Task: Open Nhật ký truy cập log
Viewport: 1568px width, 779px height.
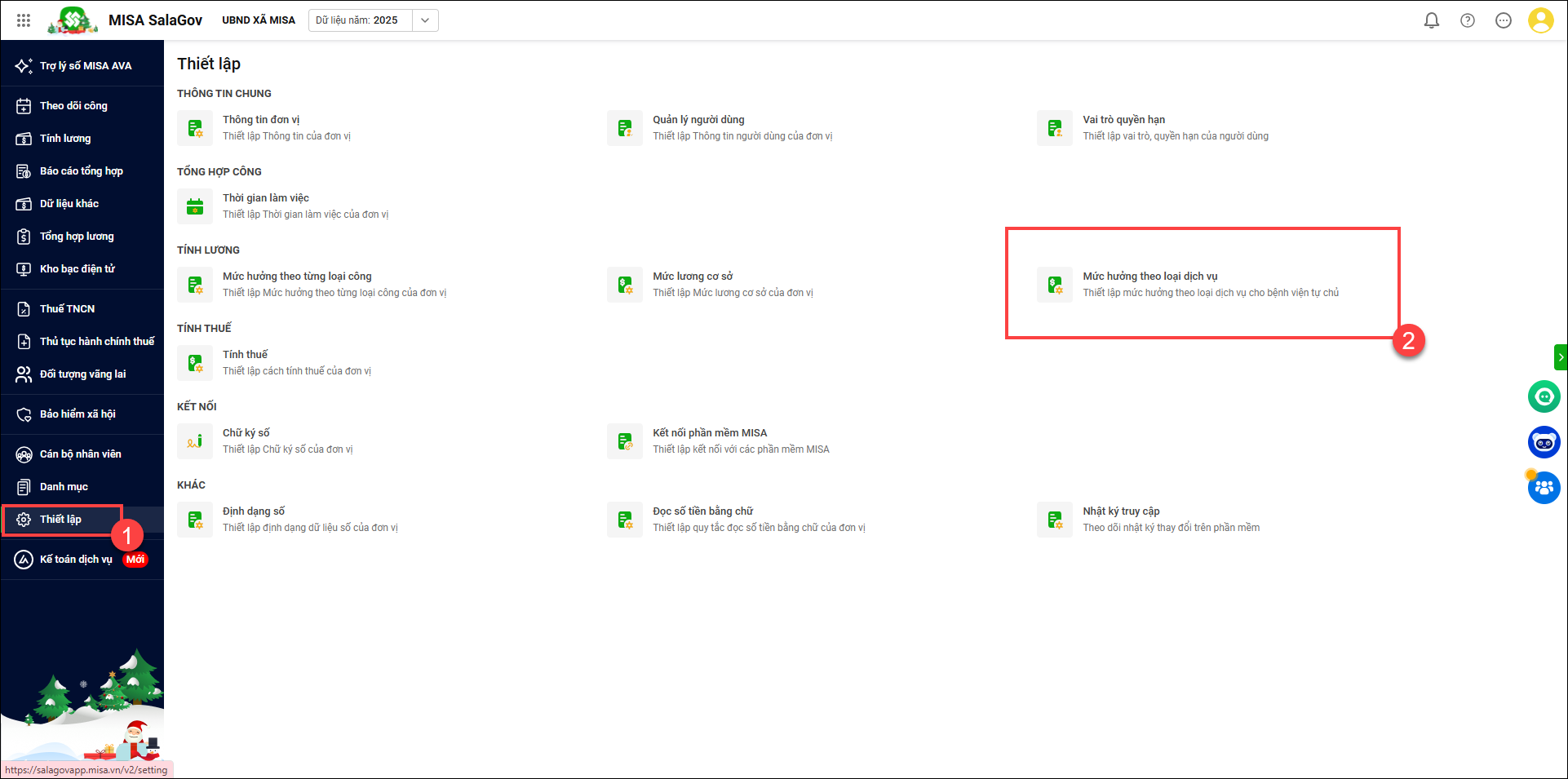Action: (x=1121, y=511)
